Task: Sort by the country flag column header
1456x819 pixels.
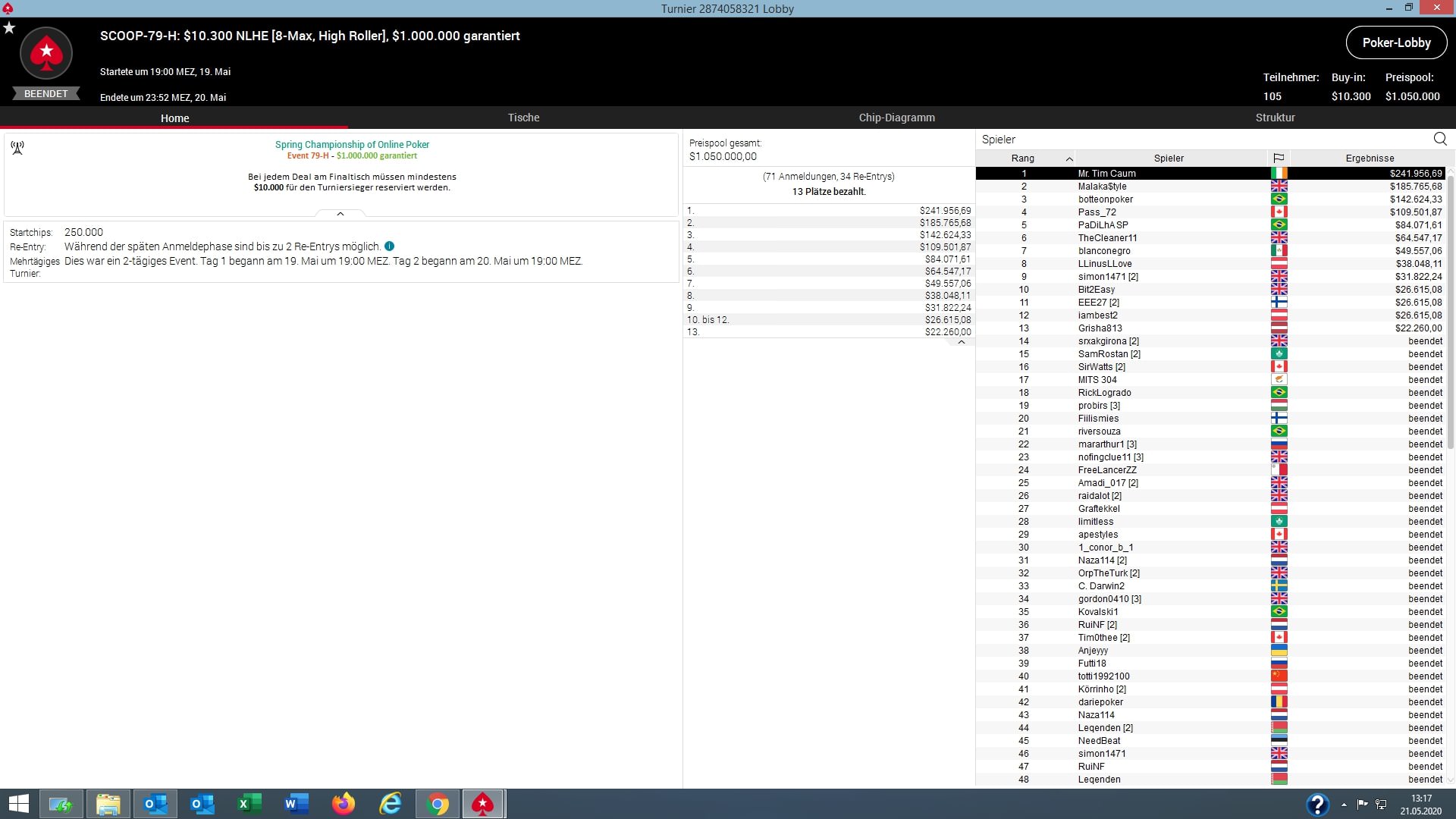Action: click(x=1279, y=158)
